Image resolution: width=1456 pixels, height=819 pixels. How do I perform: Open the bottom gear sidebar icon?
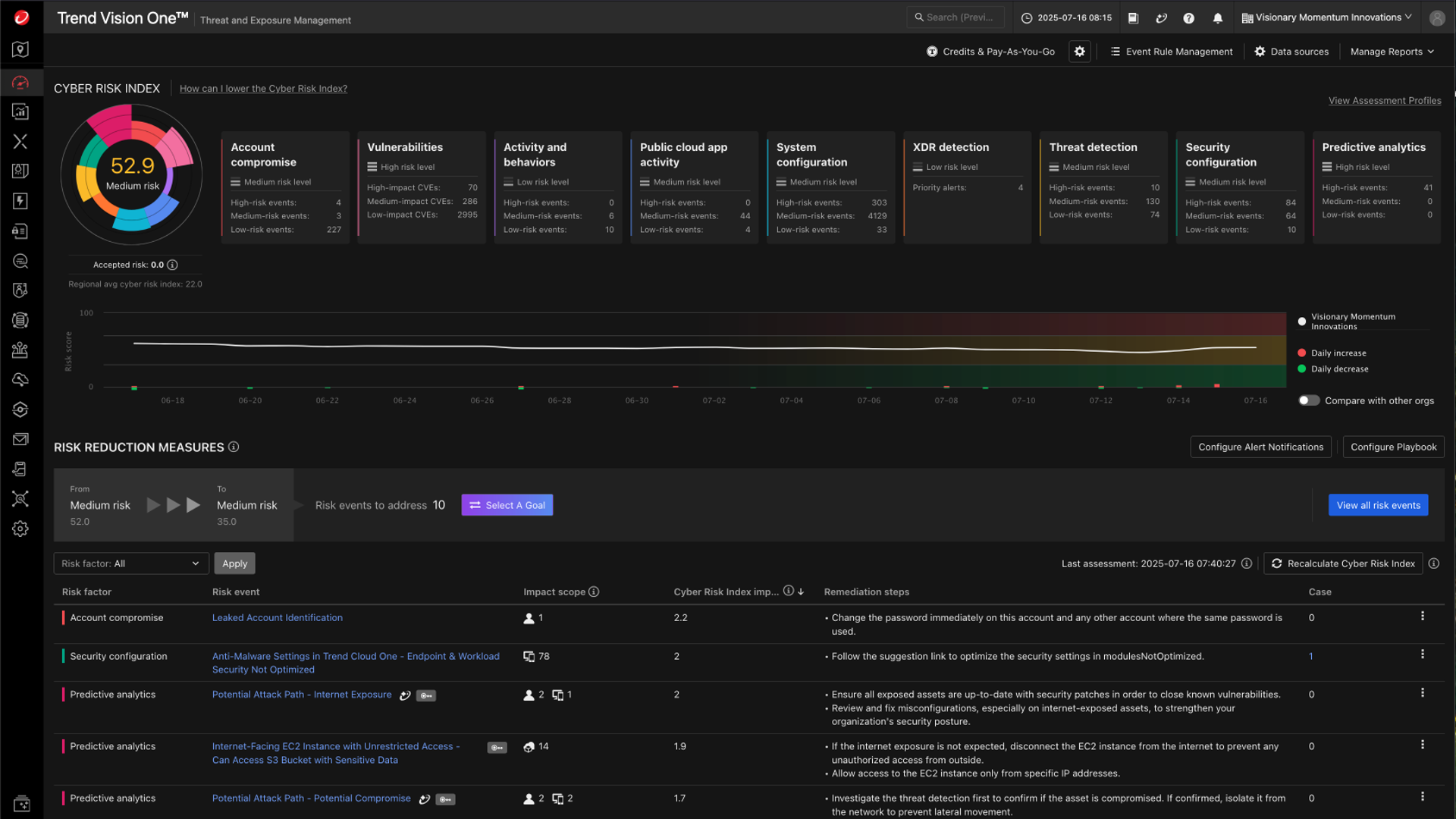pos(20,529)
